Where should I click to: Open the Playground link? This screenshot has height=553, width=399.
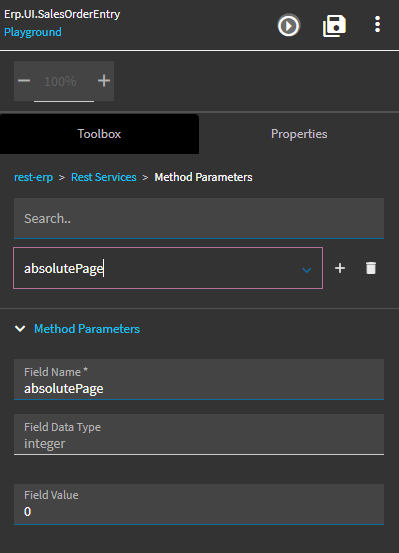point(33,32)
